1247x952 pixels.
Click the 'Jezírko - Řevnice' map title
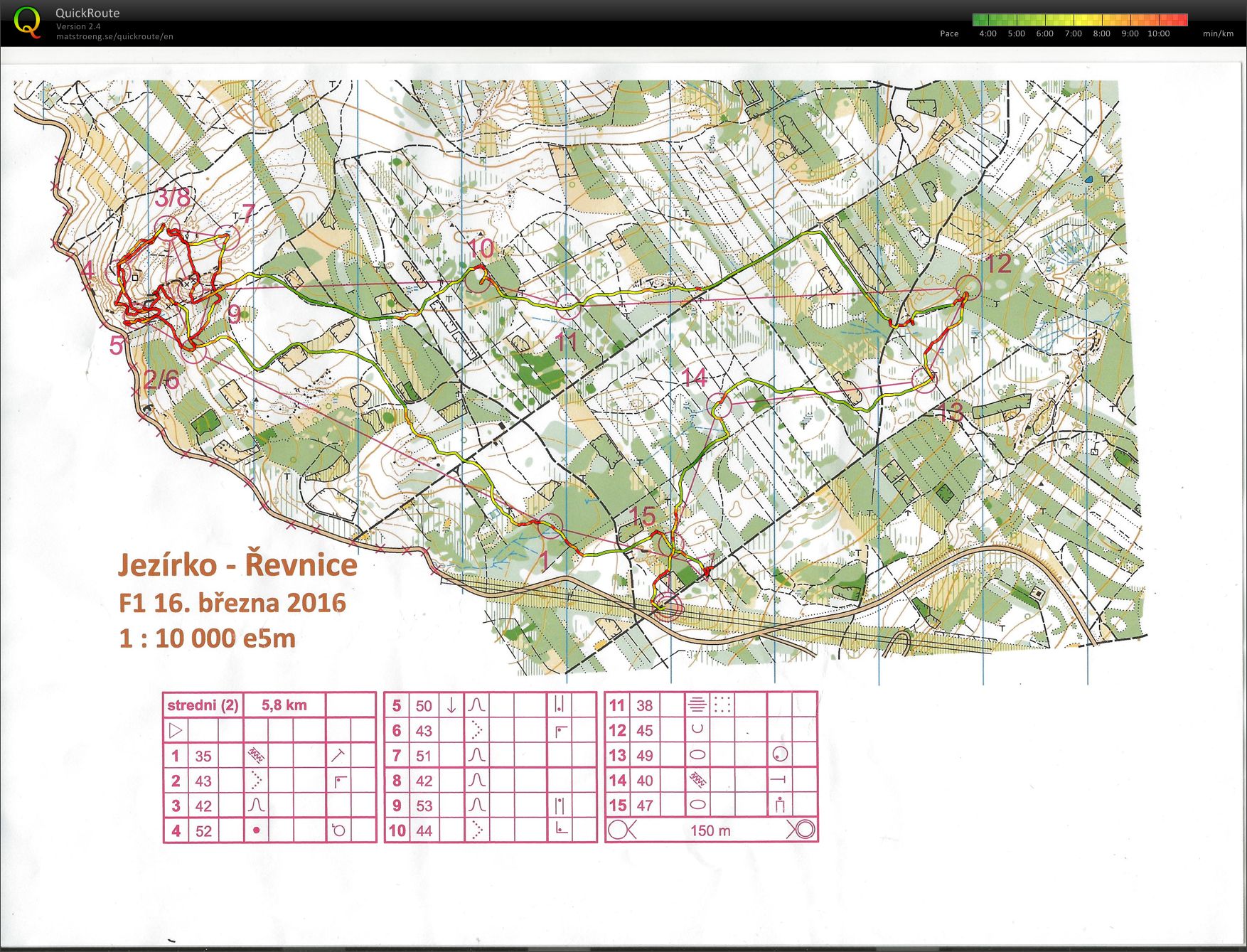click(x=237, y=565)
